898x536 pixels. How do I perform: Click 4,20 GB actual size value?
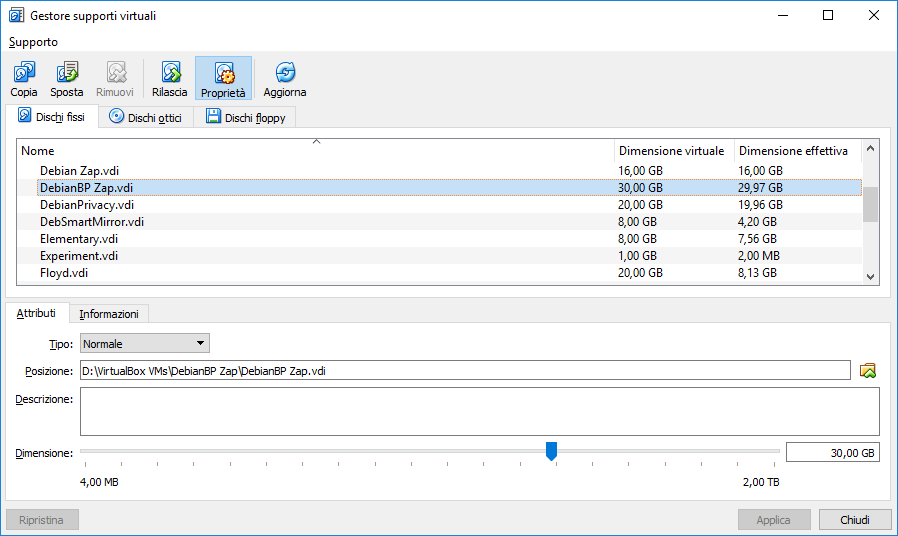coord(757,222)
